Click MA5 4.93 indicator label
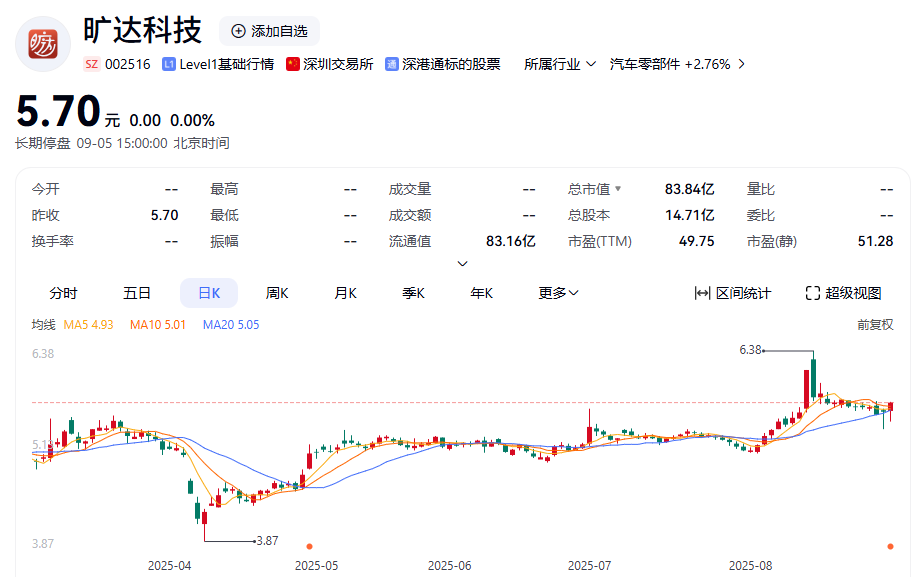This screenshot has width=913, height=577. click(x=89, y=324)
